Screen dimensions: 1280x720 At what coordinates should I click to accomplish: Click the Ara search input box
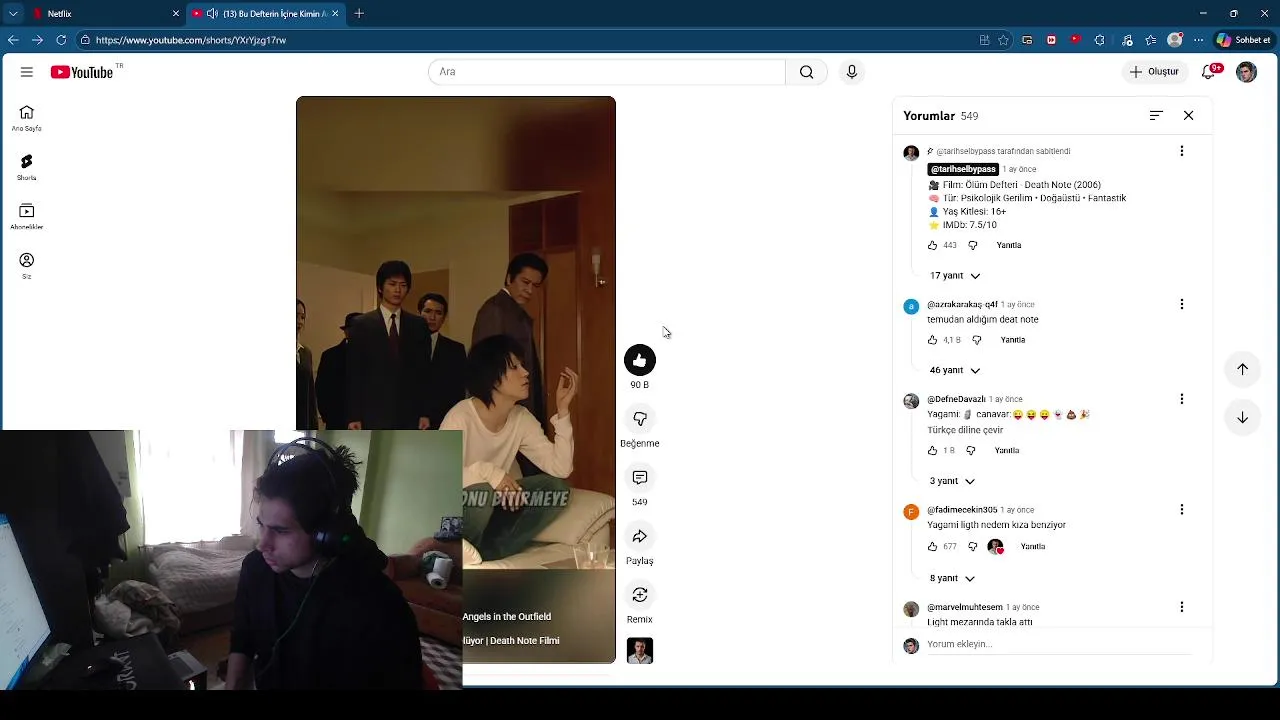coord(608,72)
